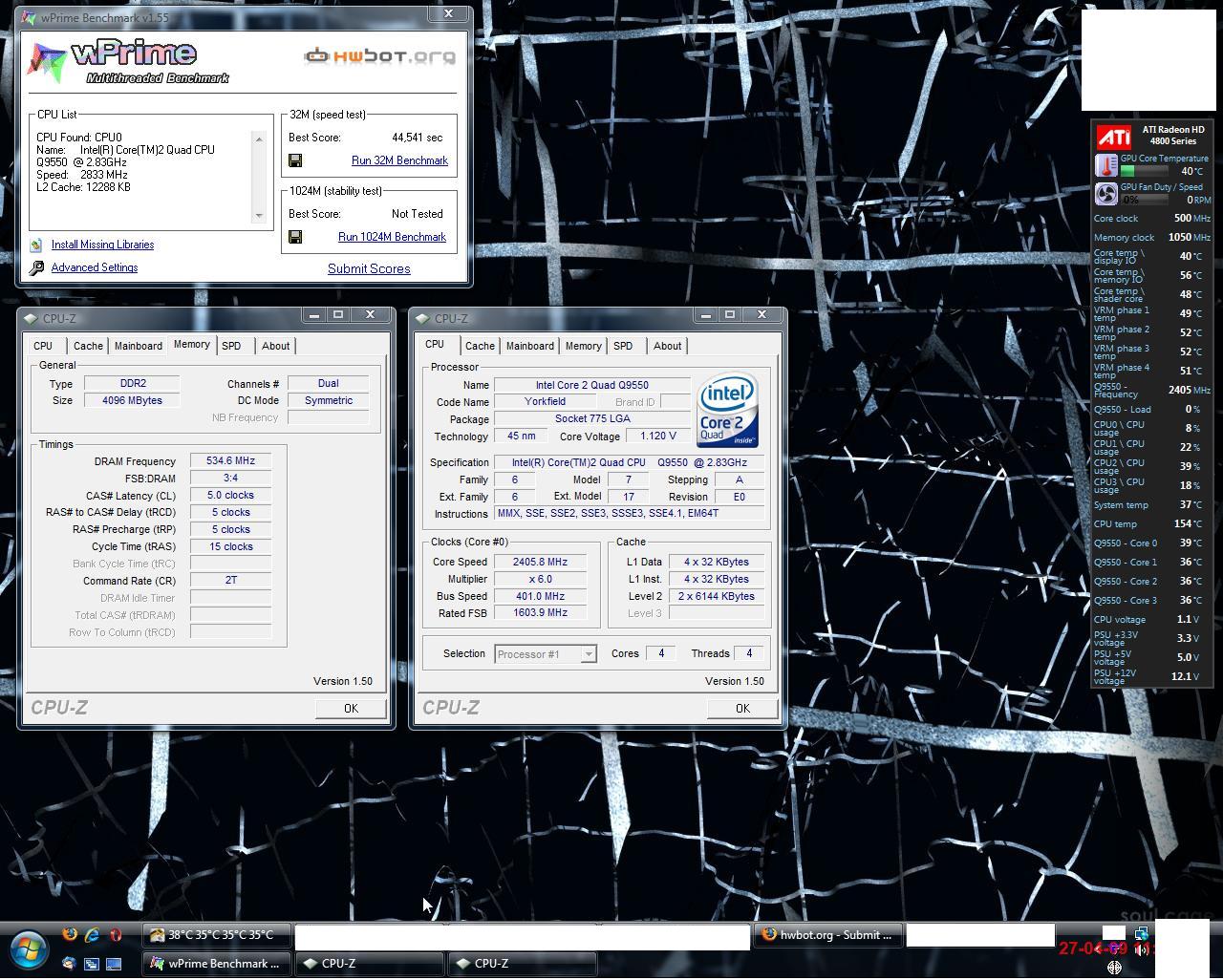1223x980 pixels.
Task: Click the DRAM Frequency value 534.6 MHz
Action: (x=230, y=461)
